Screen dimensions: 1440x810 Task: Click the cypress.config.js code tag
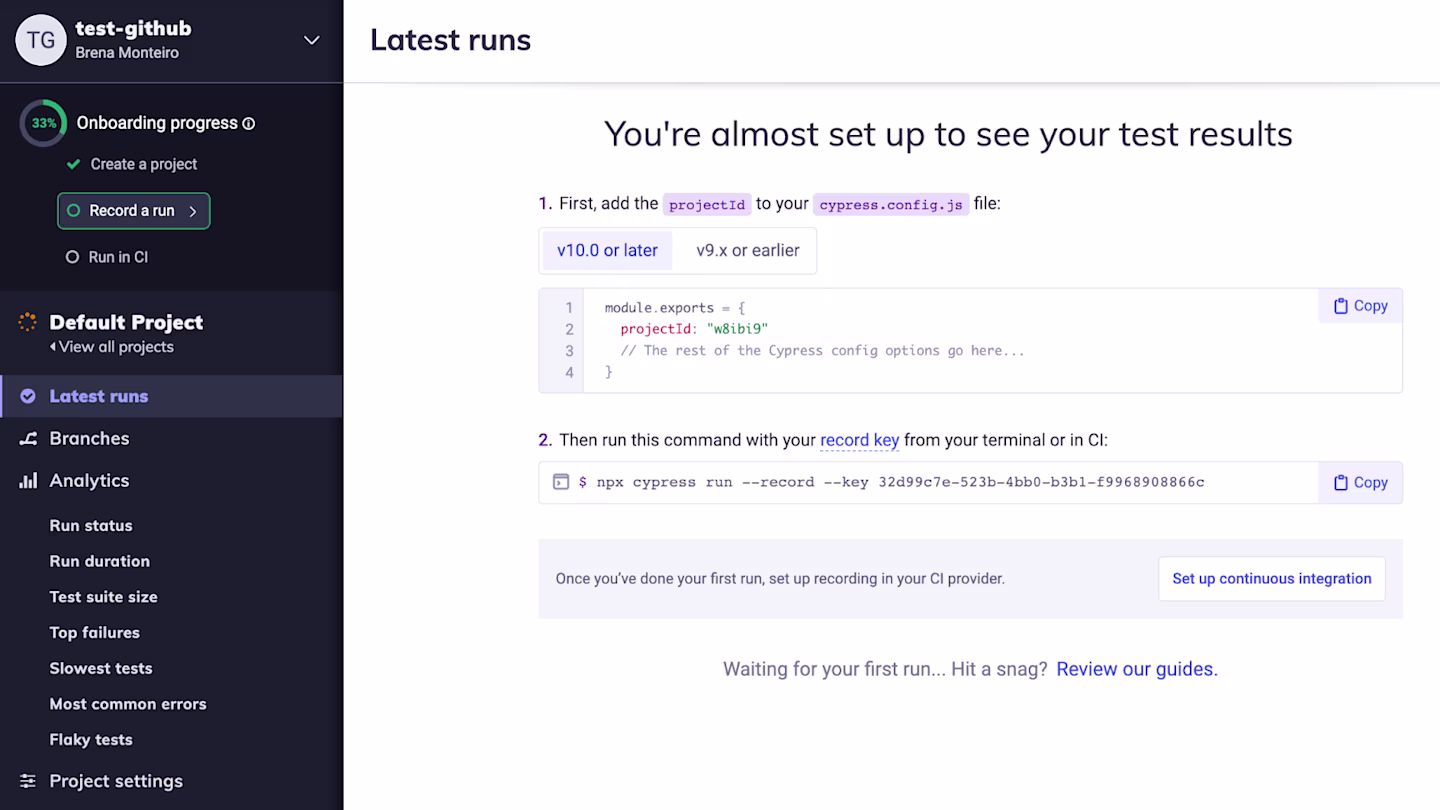pos(891,204)
